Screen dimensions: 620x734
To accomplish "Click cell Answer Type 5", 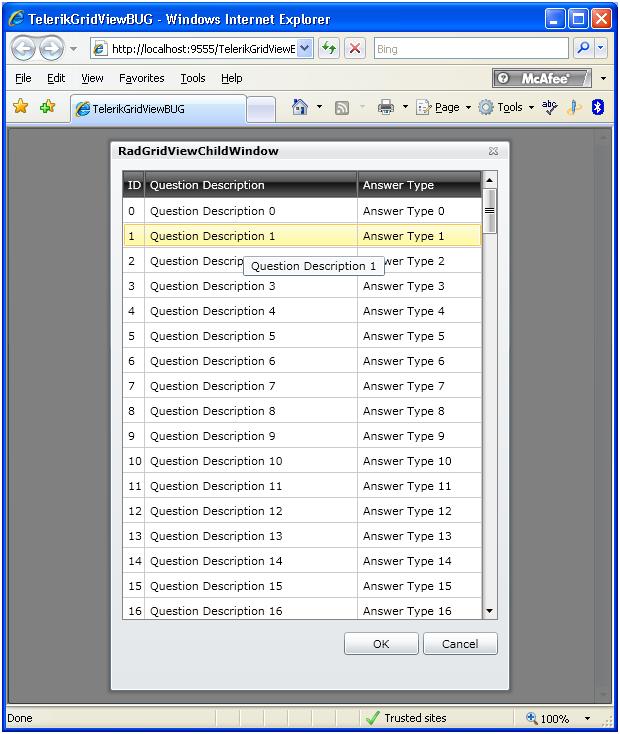I will 420,336.
